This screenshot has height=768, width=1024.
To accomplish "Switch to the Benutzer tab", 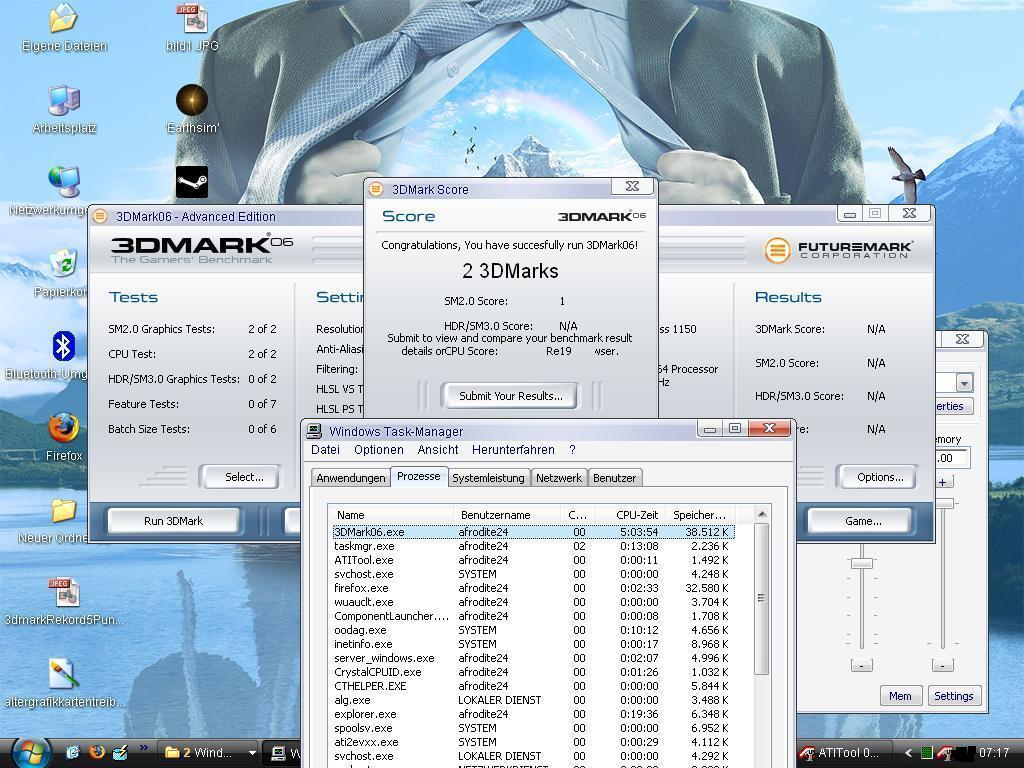I will click(x=615, y=478).
